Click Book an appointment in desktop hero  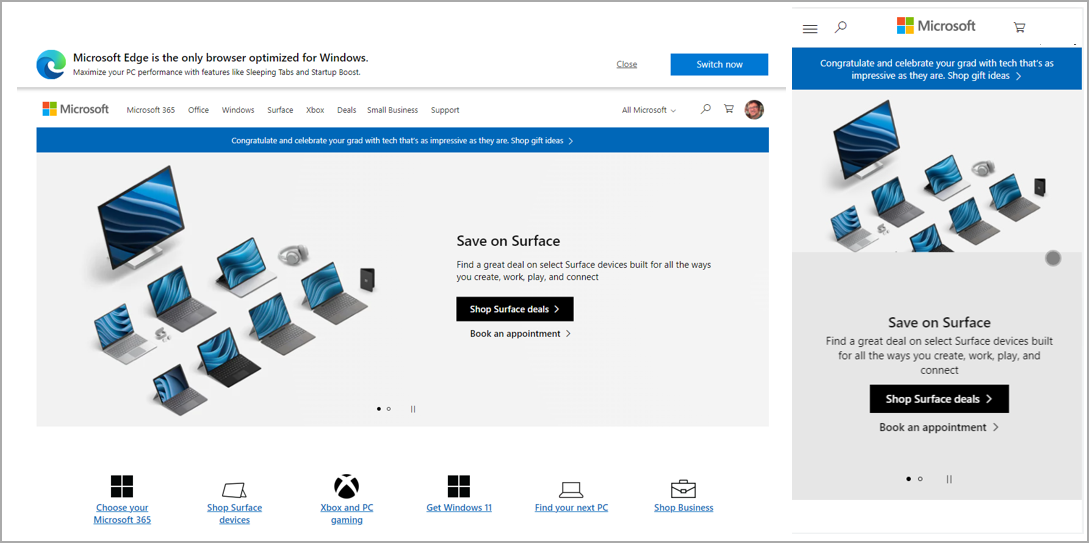point(520,334)
